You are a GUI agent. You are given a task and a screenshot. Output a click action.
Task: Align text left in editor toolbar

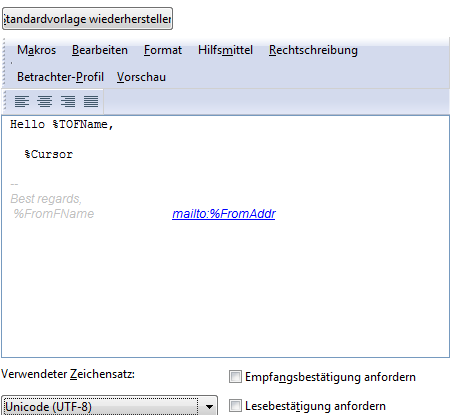tap(22, 101)
